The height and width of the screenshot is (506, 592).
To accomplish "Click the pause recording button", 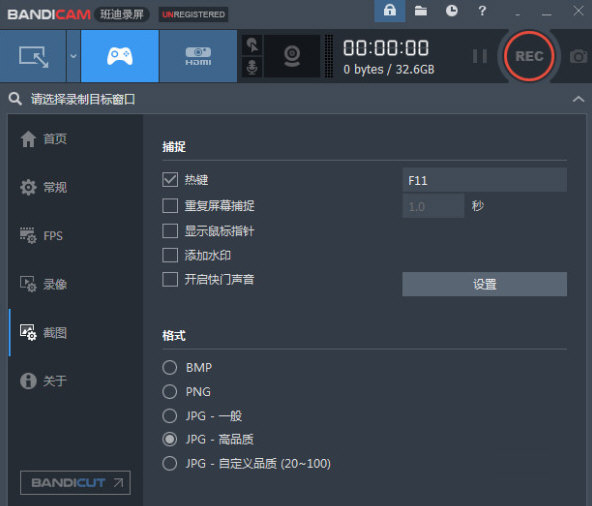I will point(480,56).
